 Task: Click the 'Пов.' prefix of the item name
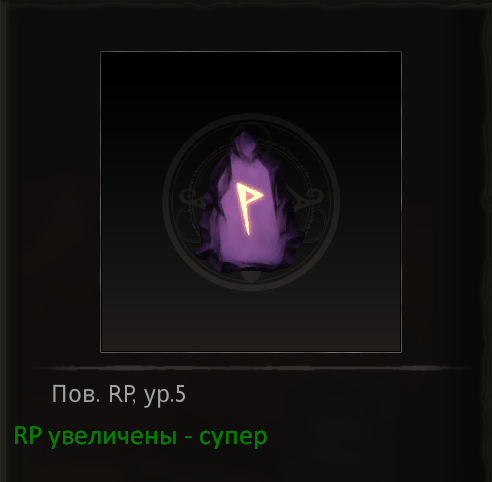[x=76, y=394]
